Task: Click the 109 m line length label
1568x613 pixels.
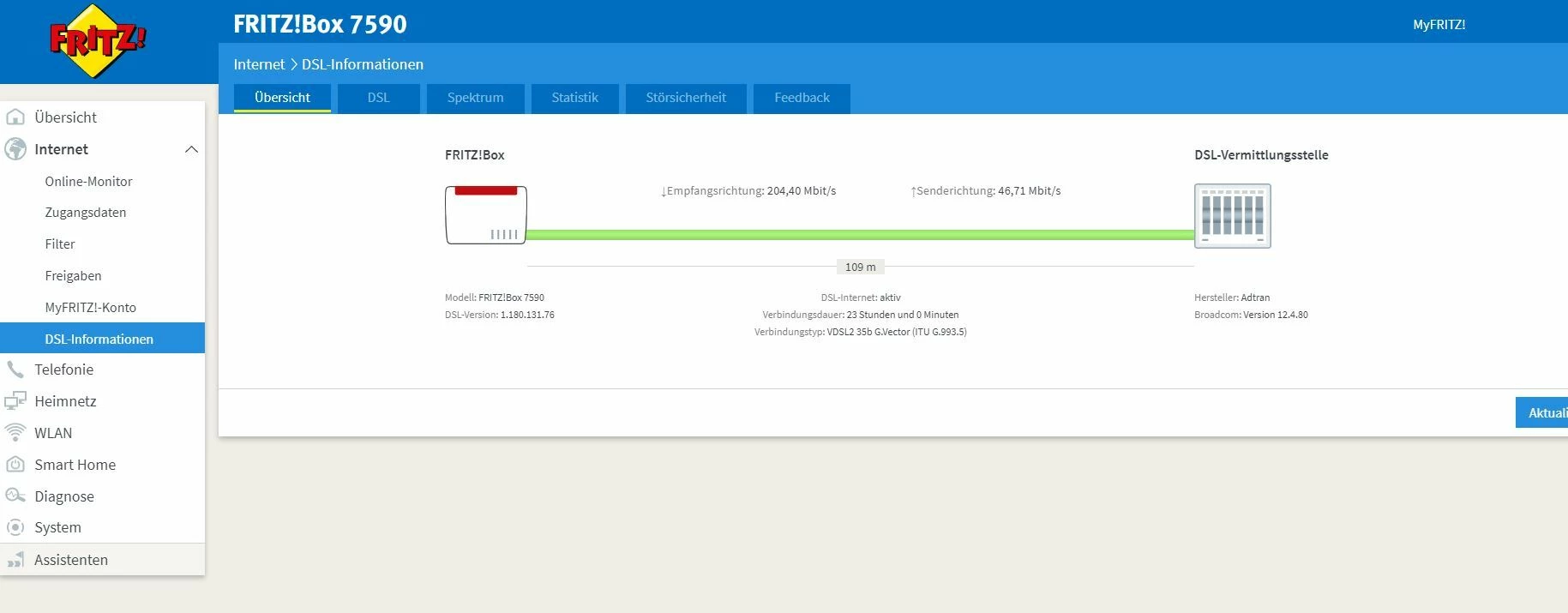Action: (860, 267)
